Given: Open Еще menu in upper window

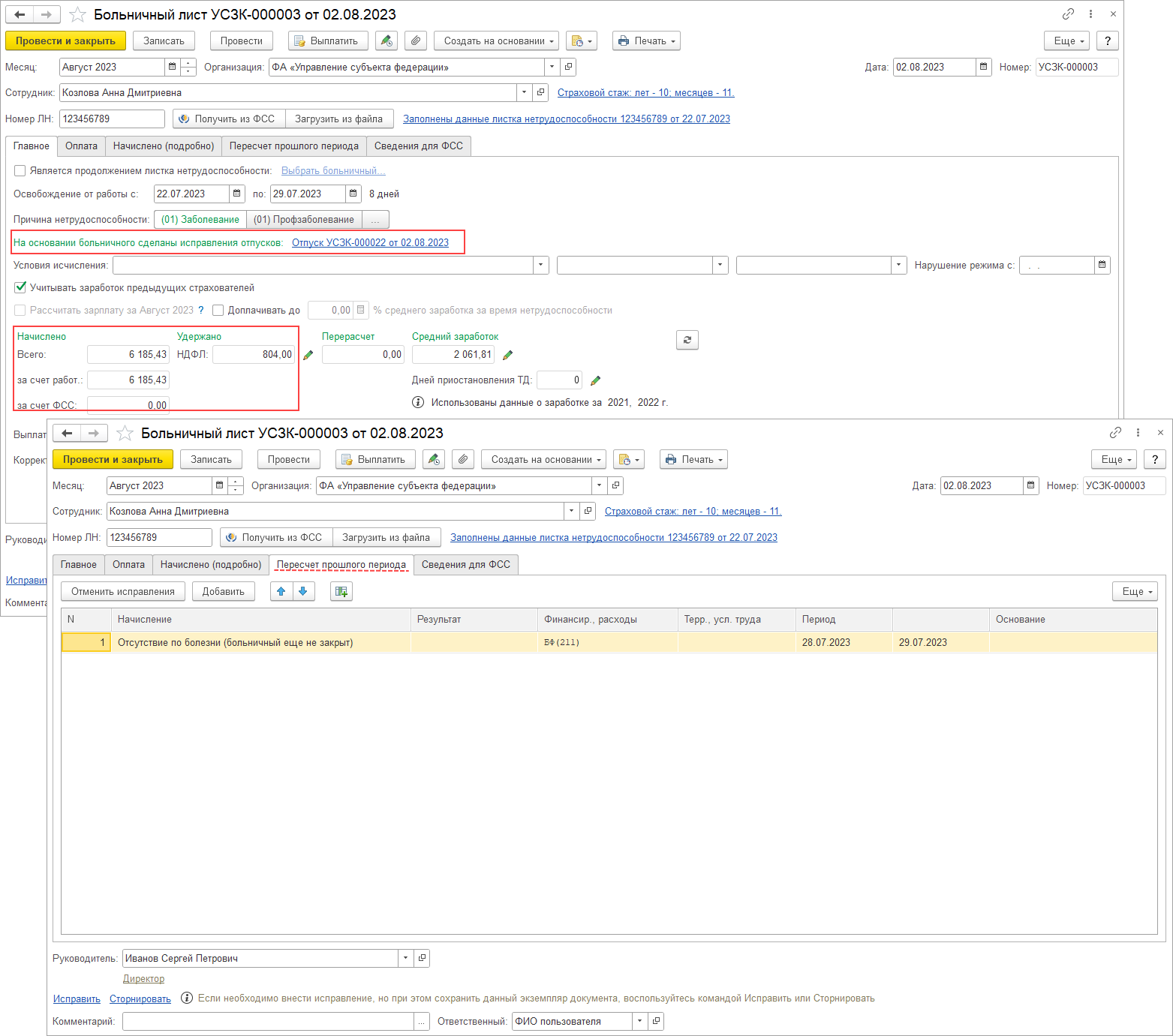Looking at the screenshot, I should [1066, 41].
